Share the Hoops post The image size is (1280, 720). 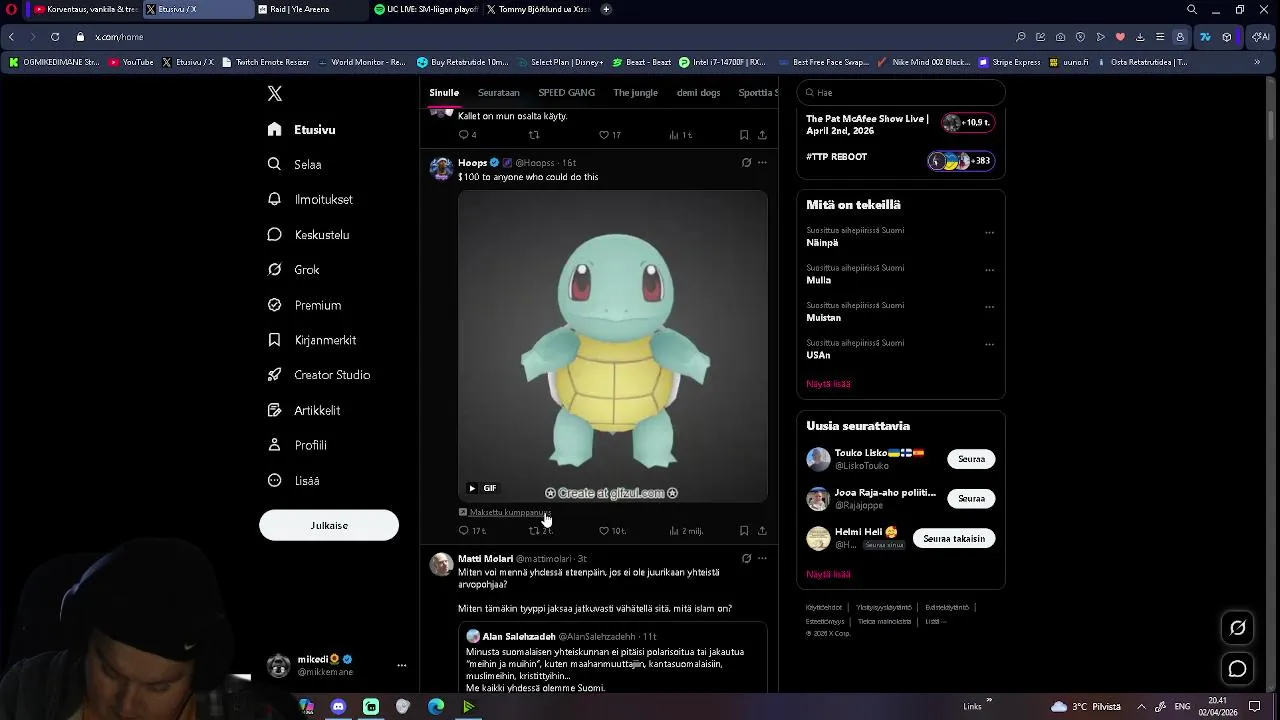coord(762,531)
